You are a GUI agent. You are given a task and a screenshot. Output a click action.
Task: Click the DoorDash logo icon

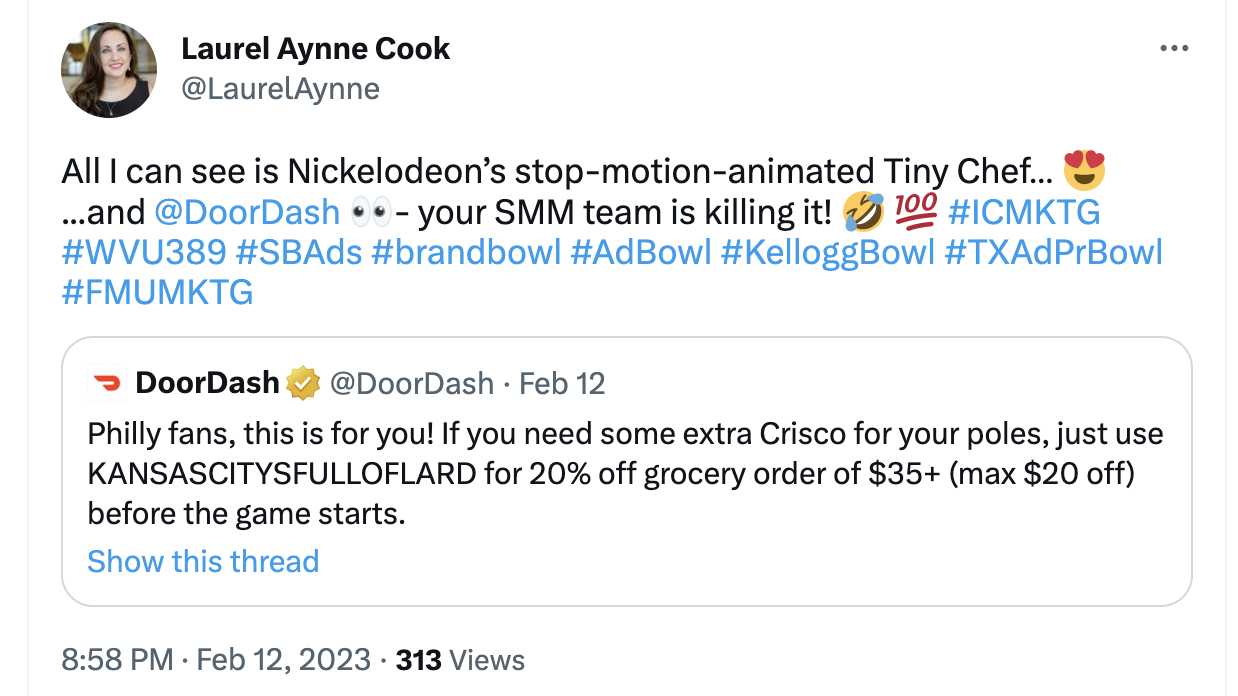(105, 383)
